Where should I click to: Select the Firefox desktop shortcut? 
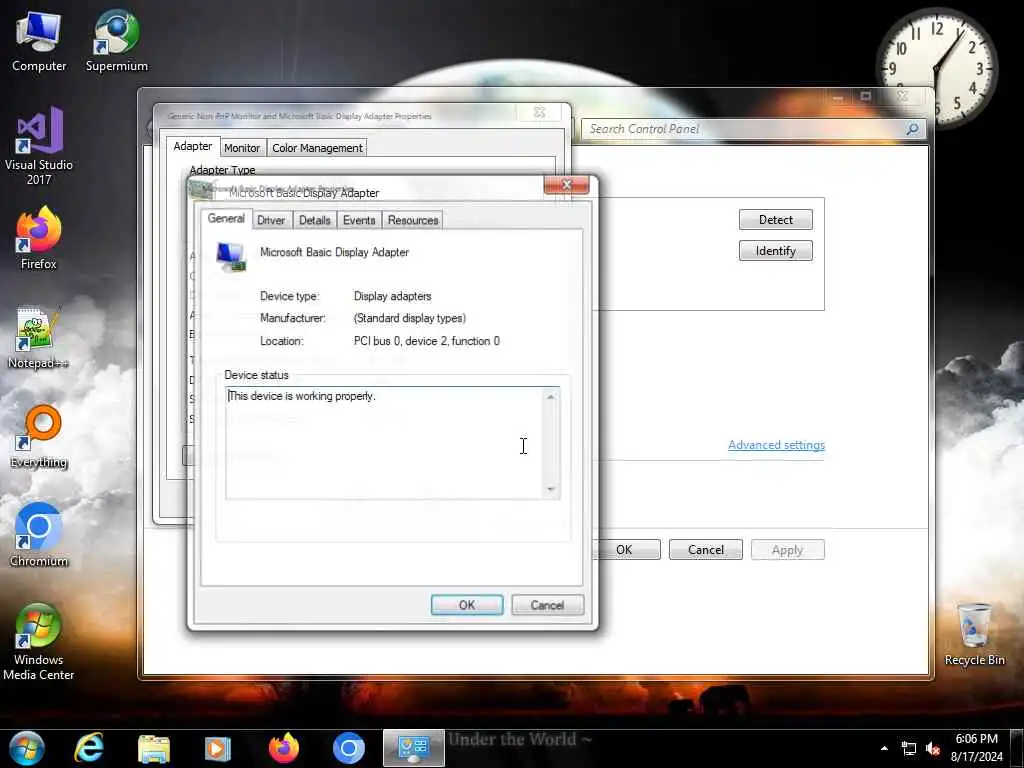[39, 238]
